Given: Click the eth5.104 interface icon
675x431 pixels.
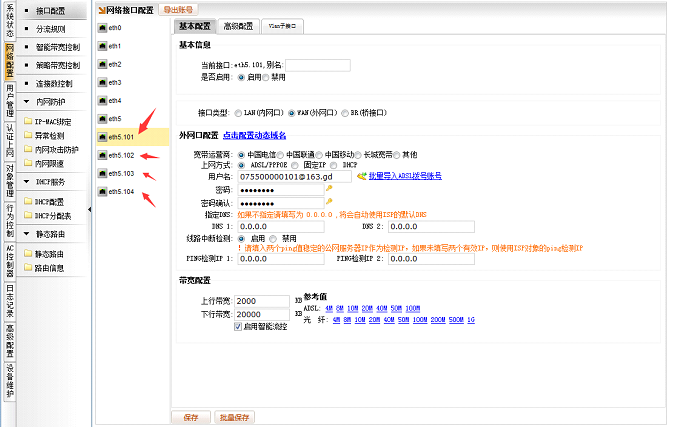Looking at the screenshot, I should coord(102,191).
